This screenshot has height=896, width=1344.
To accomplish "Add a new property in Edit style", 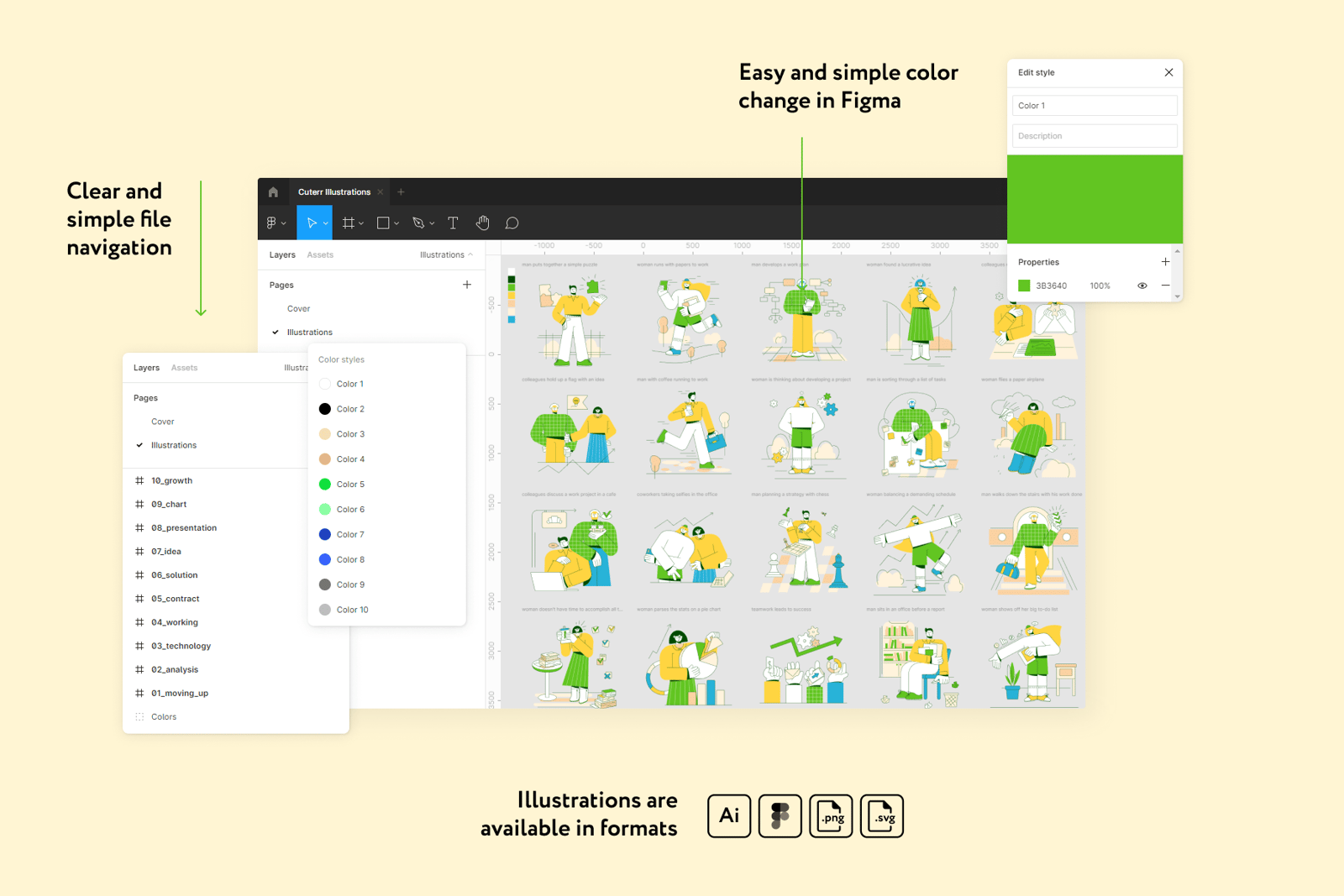I will pyautogui.click(x=1165, y=262).
